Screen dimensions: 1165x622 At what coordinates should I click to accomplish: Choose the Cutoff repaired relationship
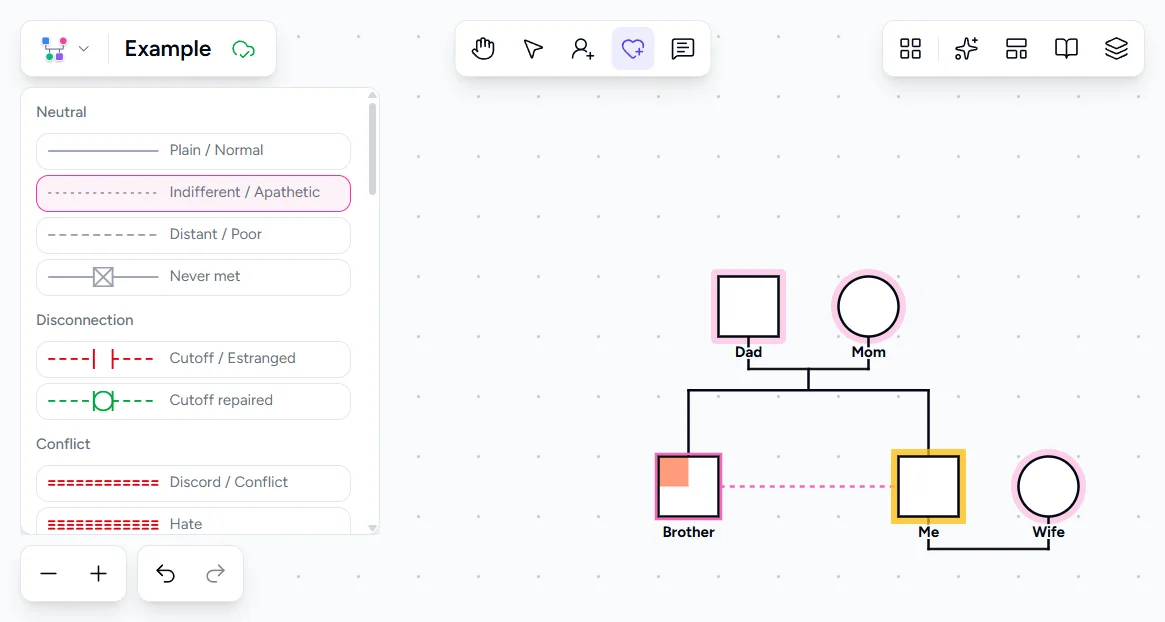[x=193, y=401]
